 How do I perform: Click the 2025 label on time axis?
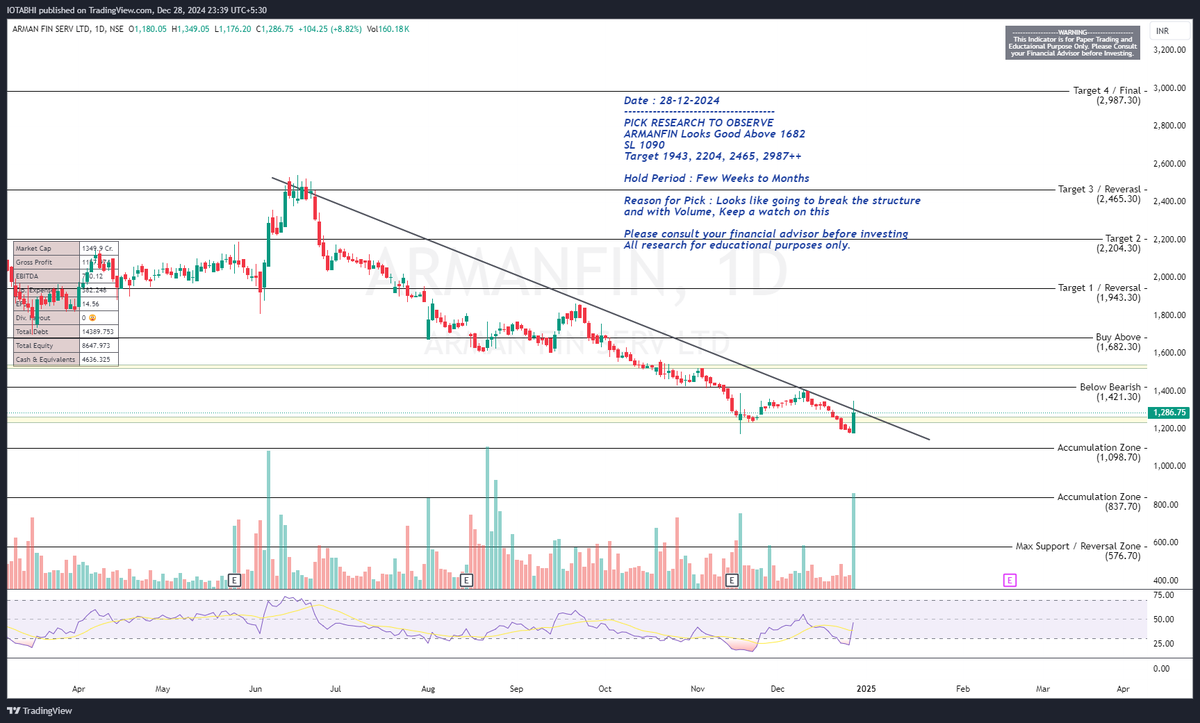pyautogui.click(x=868, y=689)
